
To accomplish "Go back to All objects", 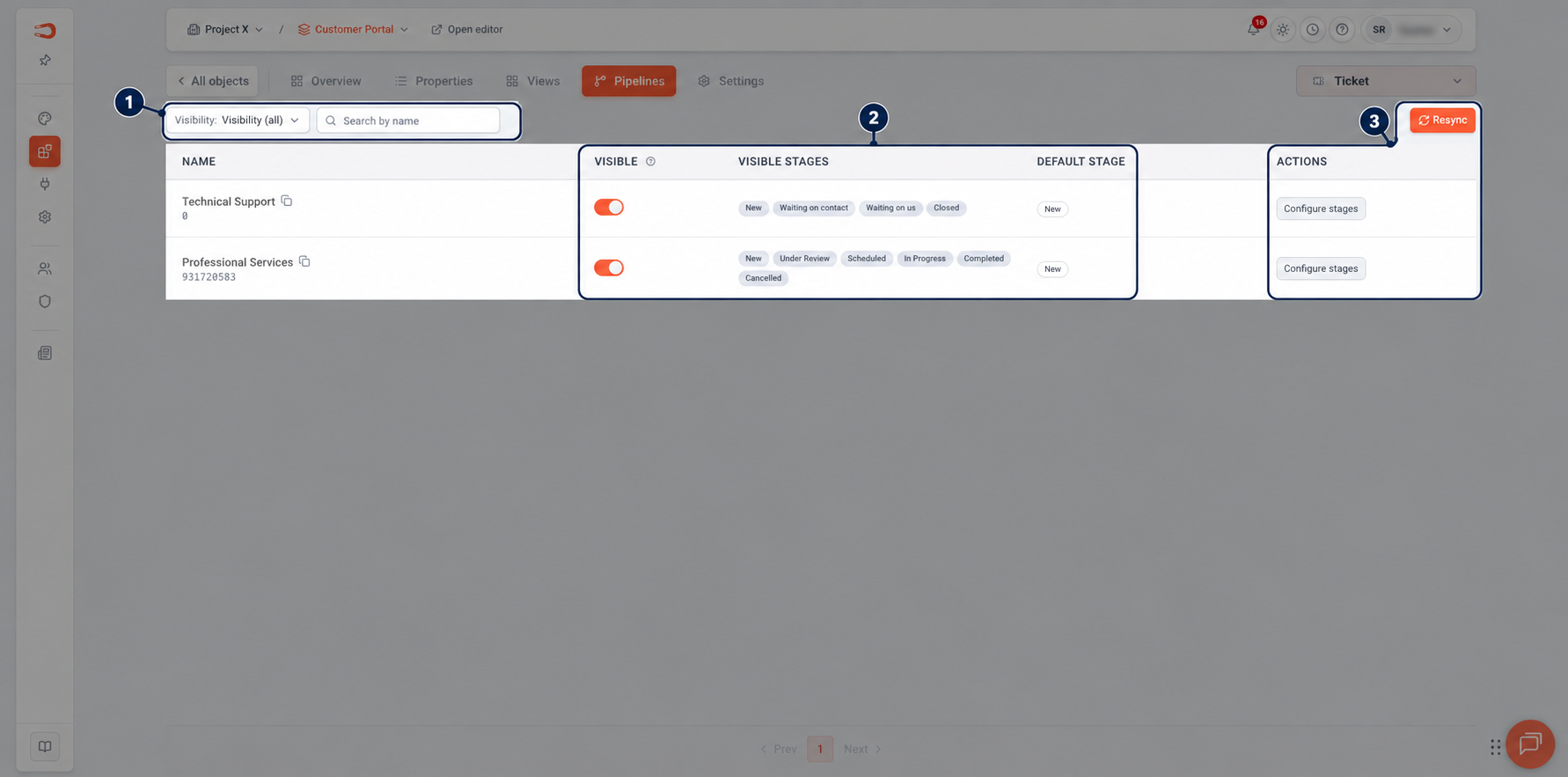I will point(213,81).
